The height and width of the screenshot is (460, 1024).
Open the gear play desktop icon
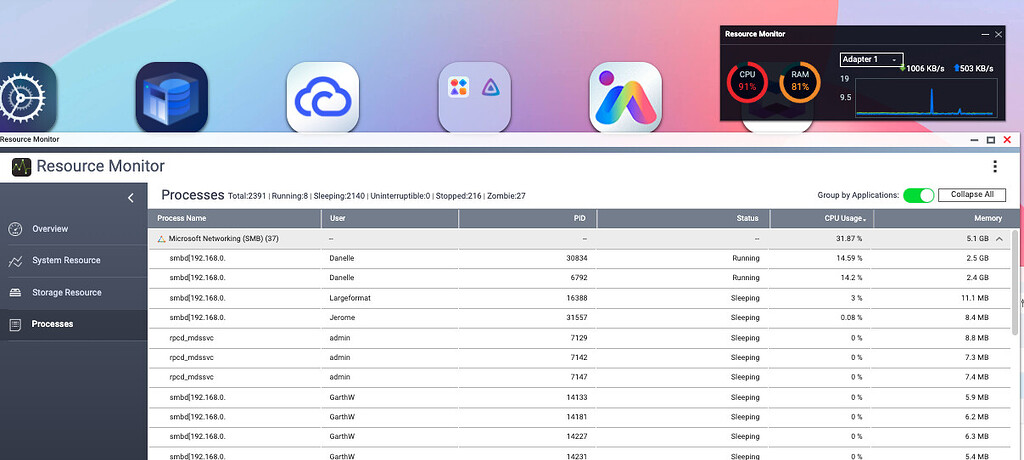click(x=22, y=97)
